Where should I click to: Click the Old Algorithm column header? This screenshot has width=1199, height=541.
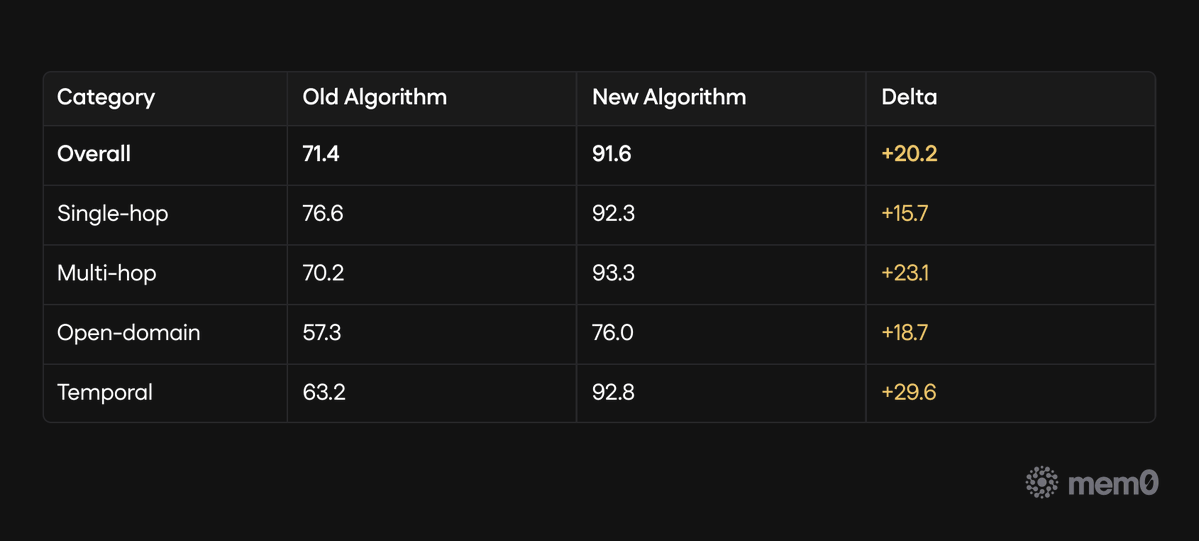pyautogui.click(x=374, y=97)
